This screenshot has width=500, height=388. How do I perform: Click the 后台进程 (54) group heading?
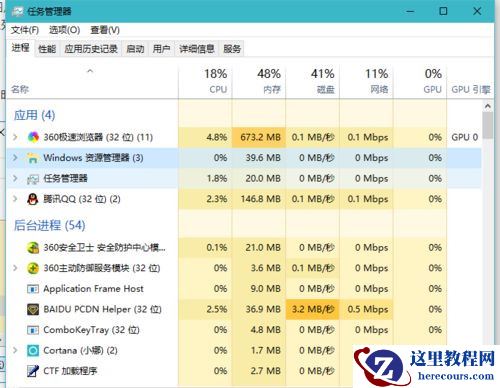tap(49, 226)
